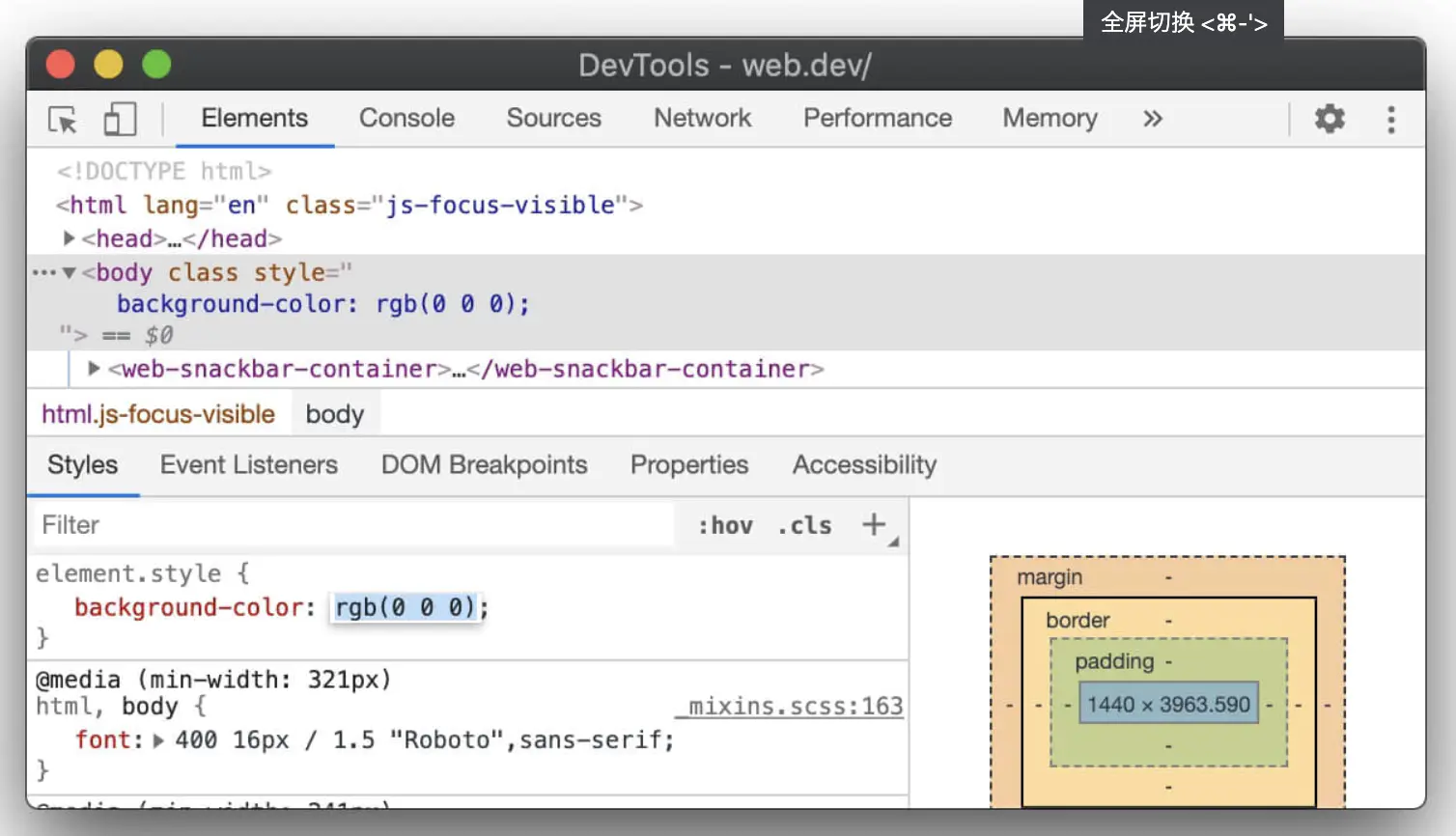This screenshot has width=1456, height=836.
Task: Click the rgb(0 0 0) color value
Action: pyautogui.click(x=405, y=607)
